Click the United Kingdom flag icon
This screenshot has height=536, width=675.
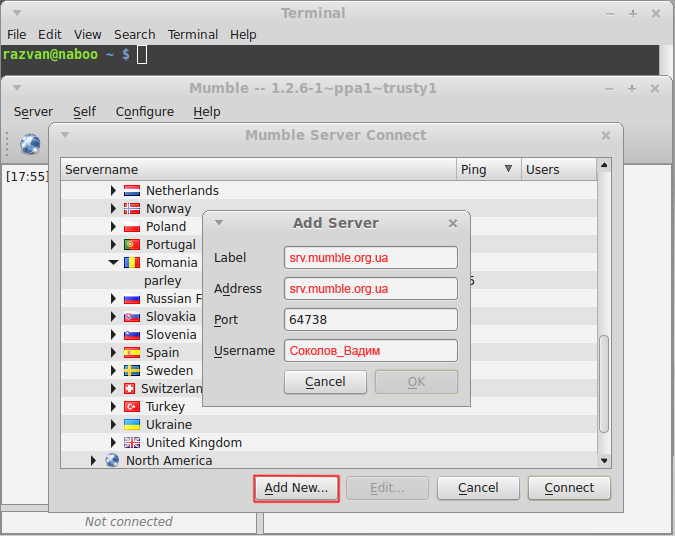tap(132, 442)
